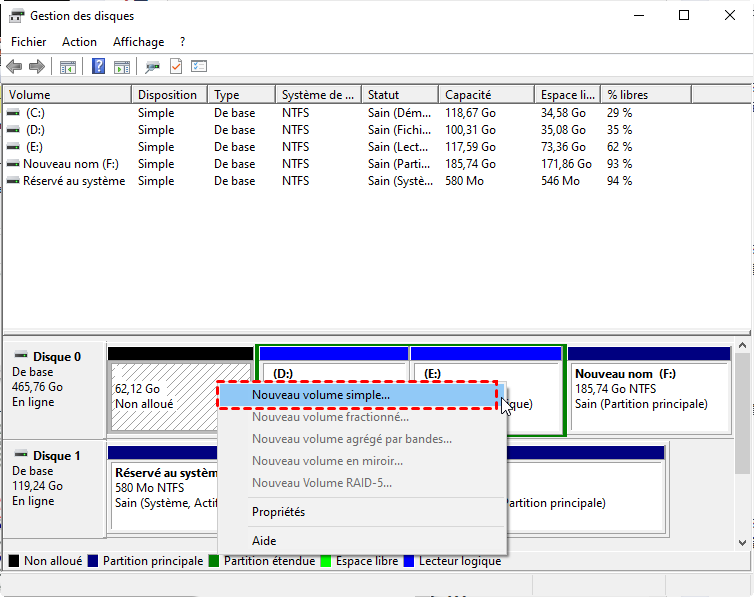Image resolution: width=754 pixels, height=597 pixels.
Task: Click the blue Lecteur logique legend swatch
Action: (409, 561)
